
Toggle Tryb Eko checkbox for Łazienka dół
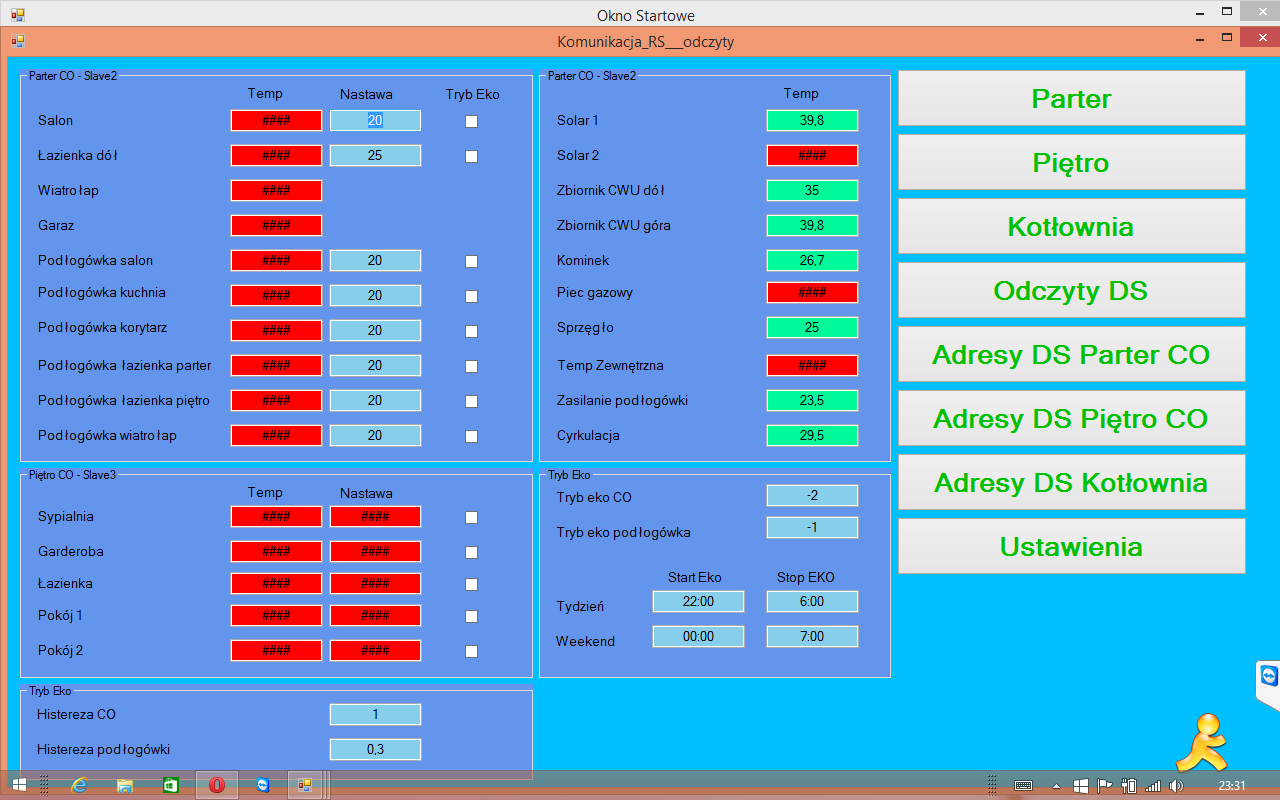(472, 156)
